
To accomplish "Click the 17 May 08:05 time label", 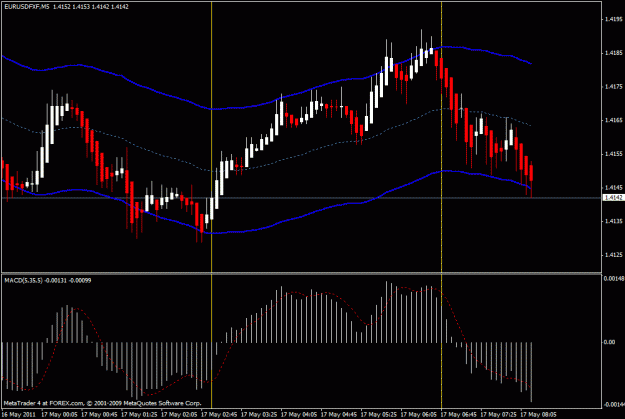I will (538, 415).
